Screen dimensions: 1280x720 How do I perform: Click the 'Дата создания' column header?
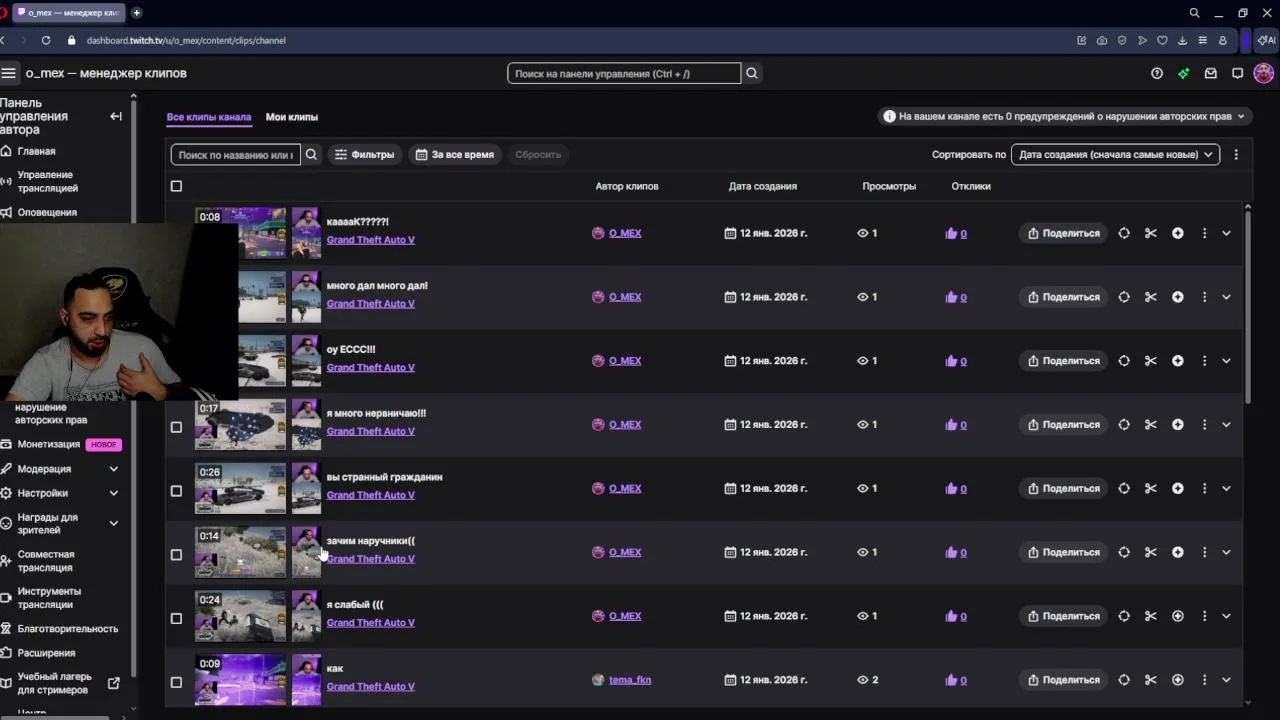click(763, 186)
